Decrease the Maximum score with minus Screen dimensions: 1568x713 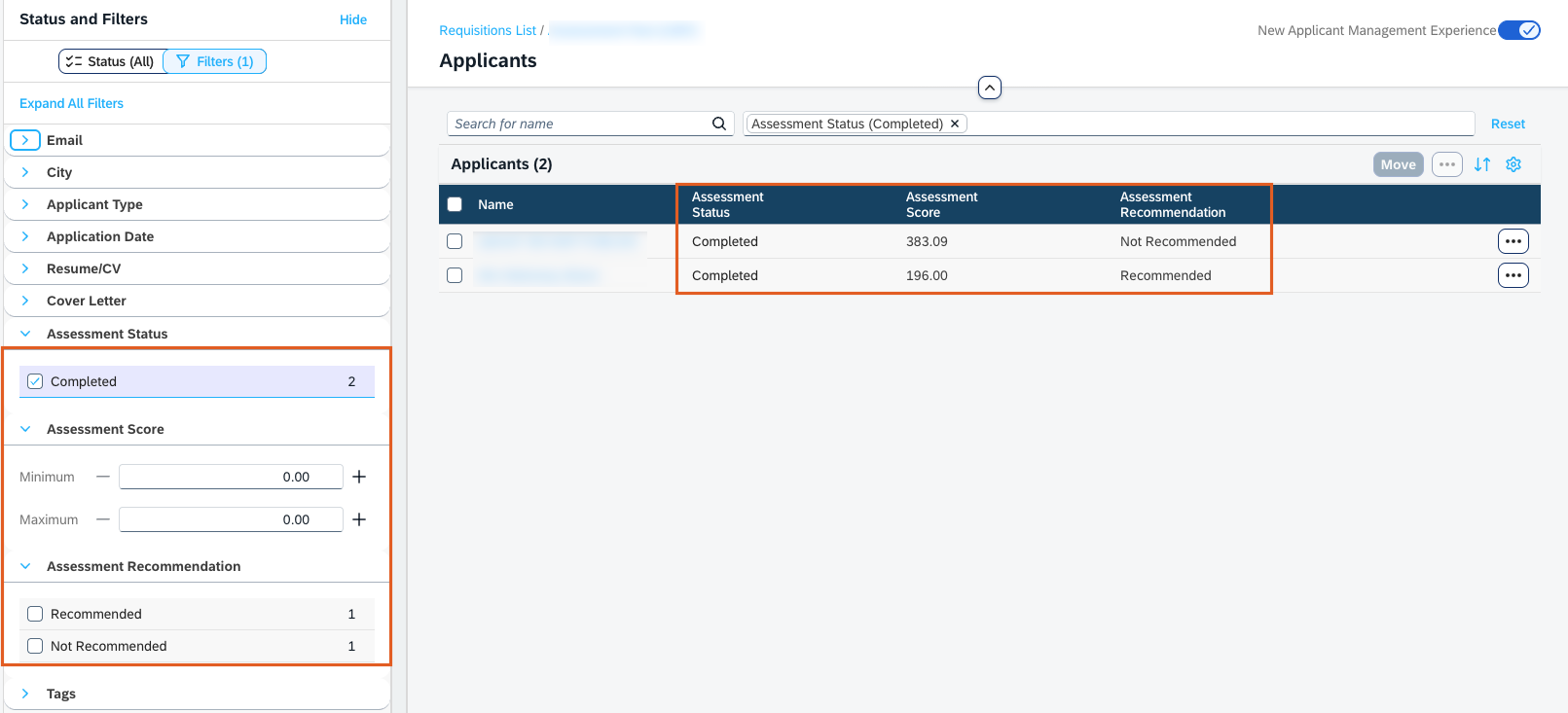(103, 519)
